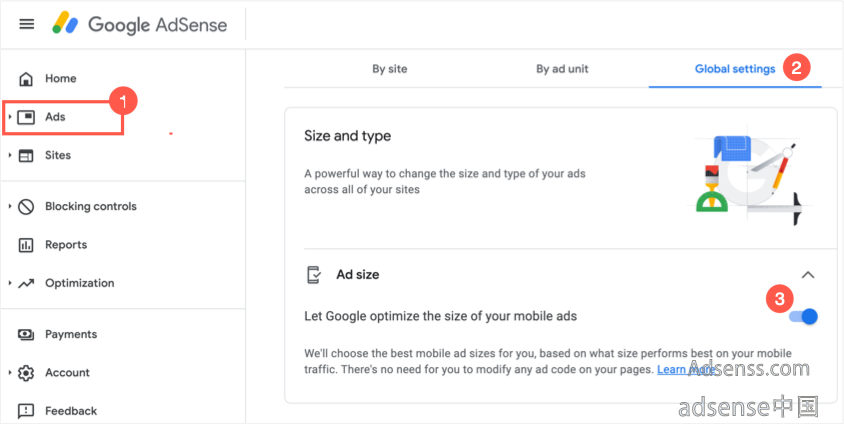Screen dimensions: 844x424
Task: Click the Ad size heading text
Action: 357,274
